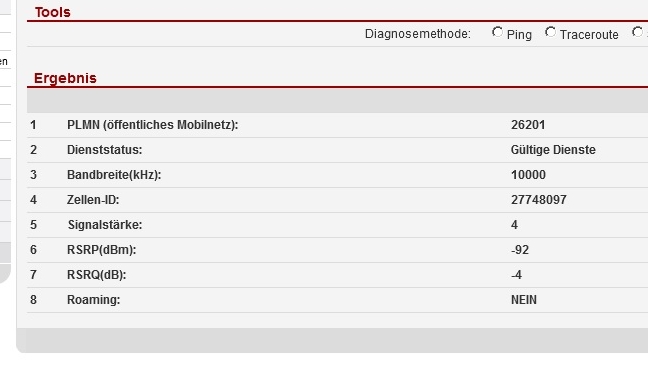
Task: Click the RSRQ(dB) row label
Action: tap(97, 275)
